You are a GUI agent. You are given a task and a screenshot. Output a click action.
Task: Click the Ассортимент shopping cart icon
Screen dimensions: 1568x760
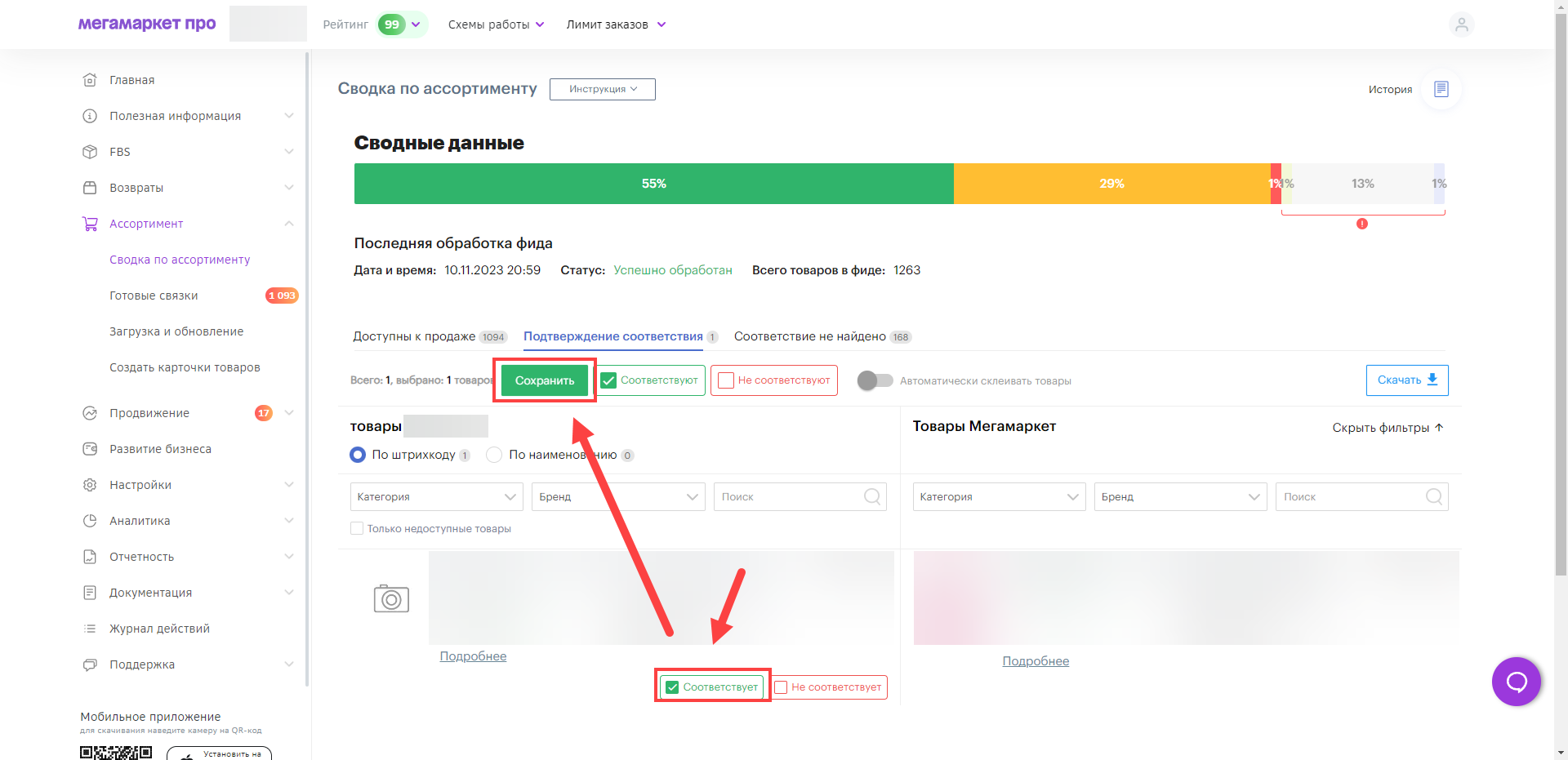coord(90,224)
